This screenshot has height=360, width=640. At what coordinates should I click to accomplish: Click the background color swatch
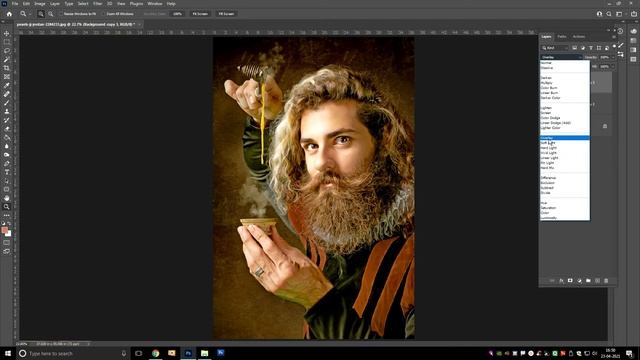tap(9, 234)
